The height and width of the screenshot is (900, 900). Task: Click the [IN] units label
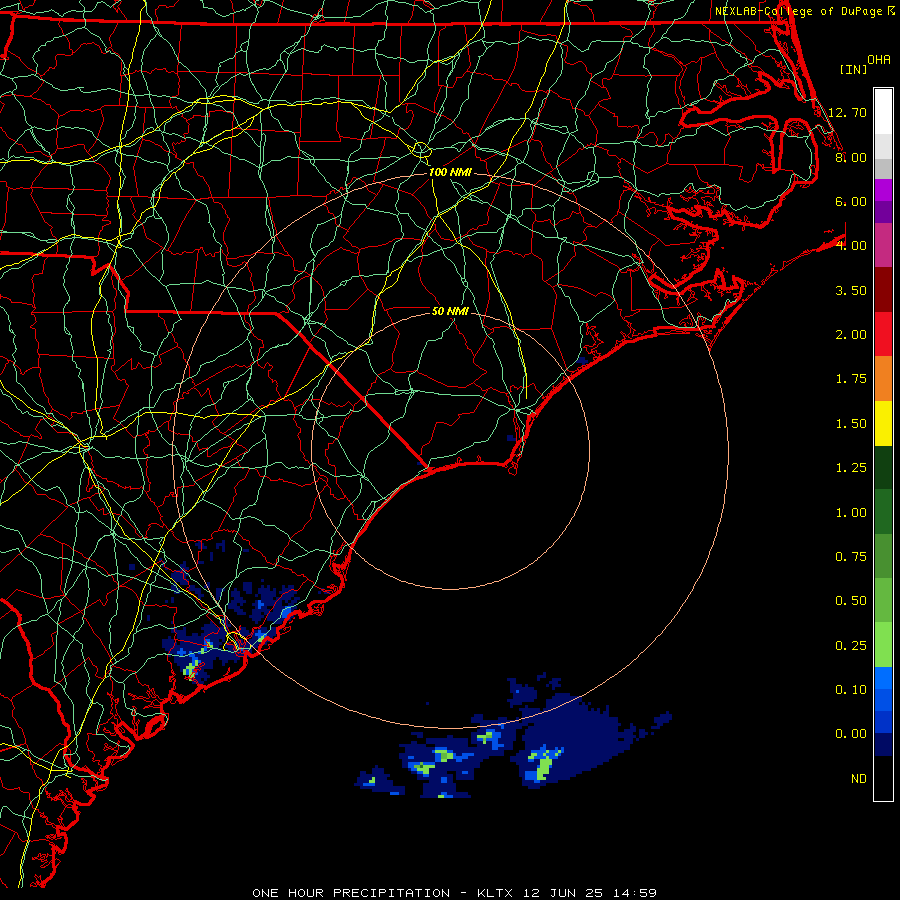(x=853, y=69)
